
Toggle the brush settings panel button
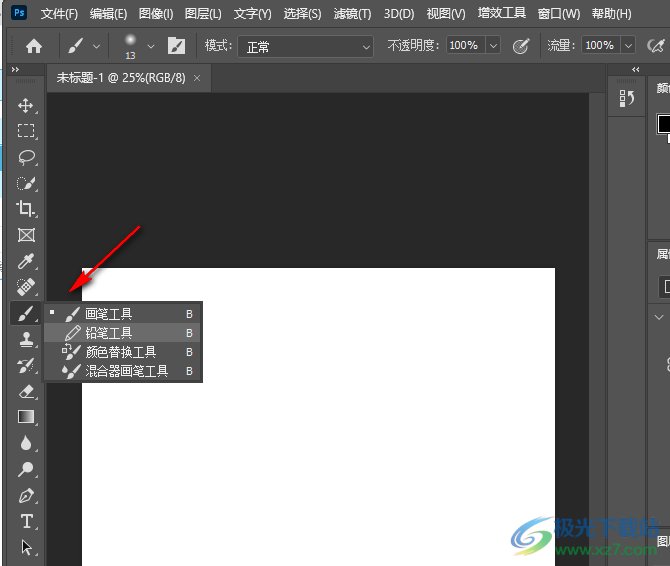pyautogui.click(x=176, y=46)
